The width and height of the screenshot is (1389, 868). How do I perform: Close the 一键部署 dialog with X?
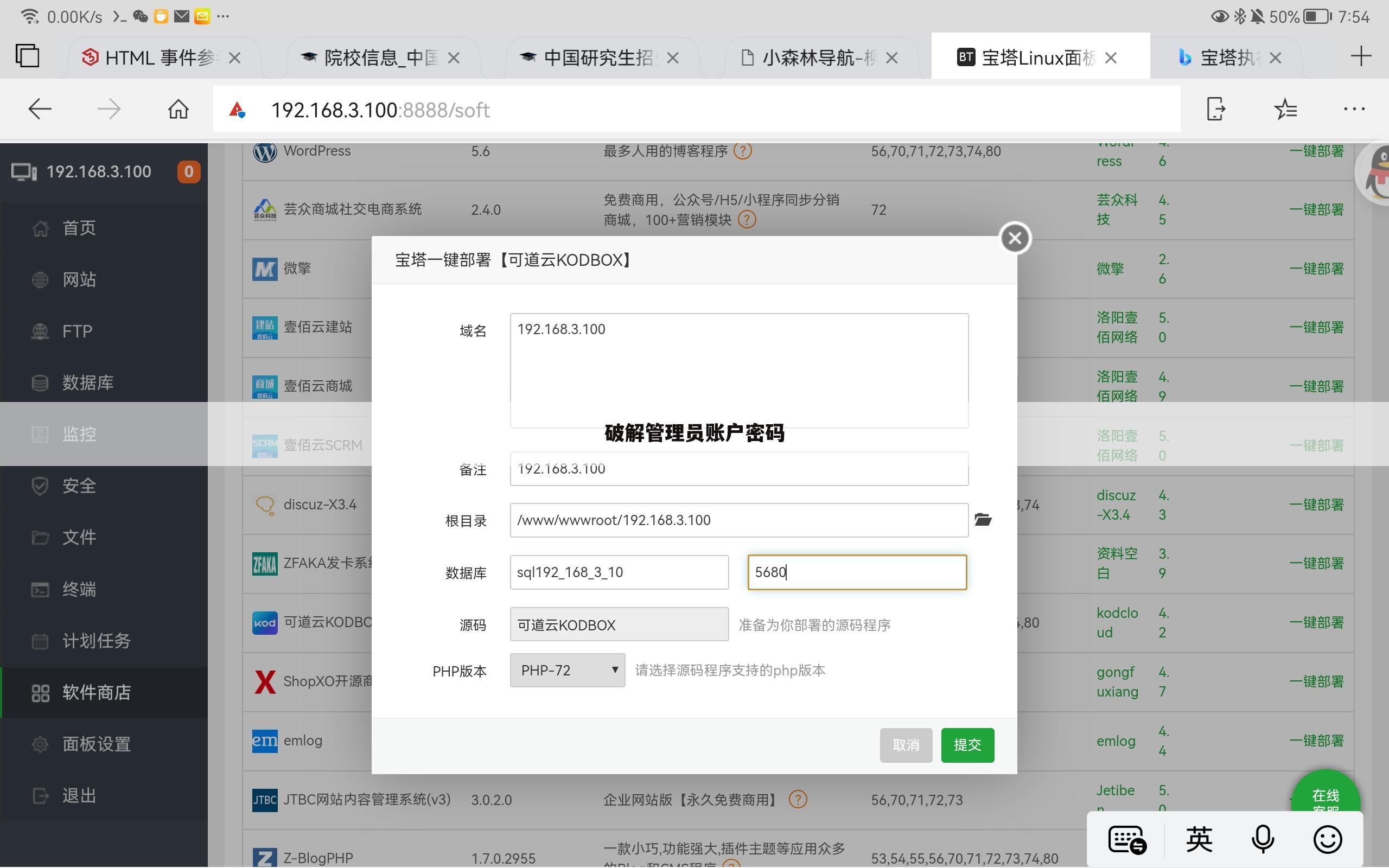tap(1015, 238)
